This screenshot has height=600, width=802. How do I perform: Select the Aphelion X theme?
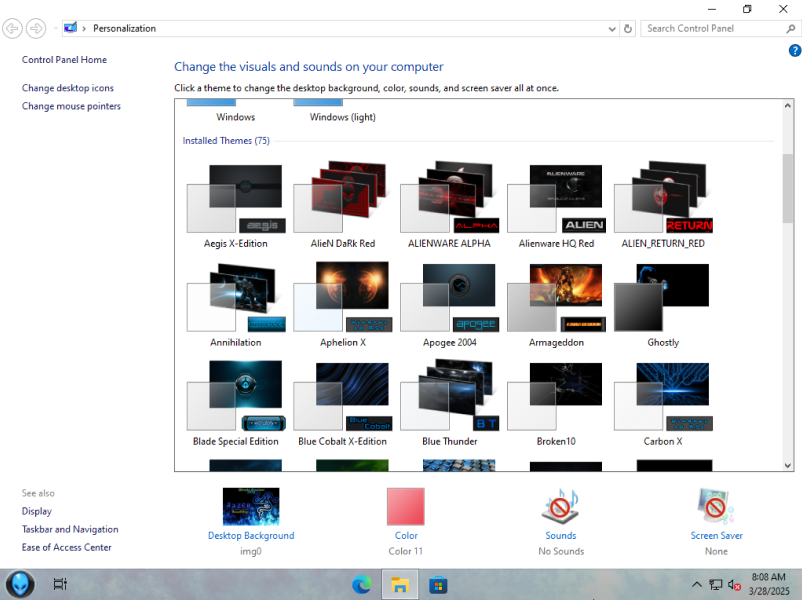pos(343,304)
